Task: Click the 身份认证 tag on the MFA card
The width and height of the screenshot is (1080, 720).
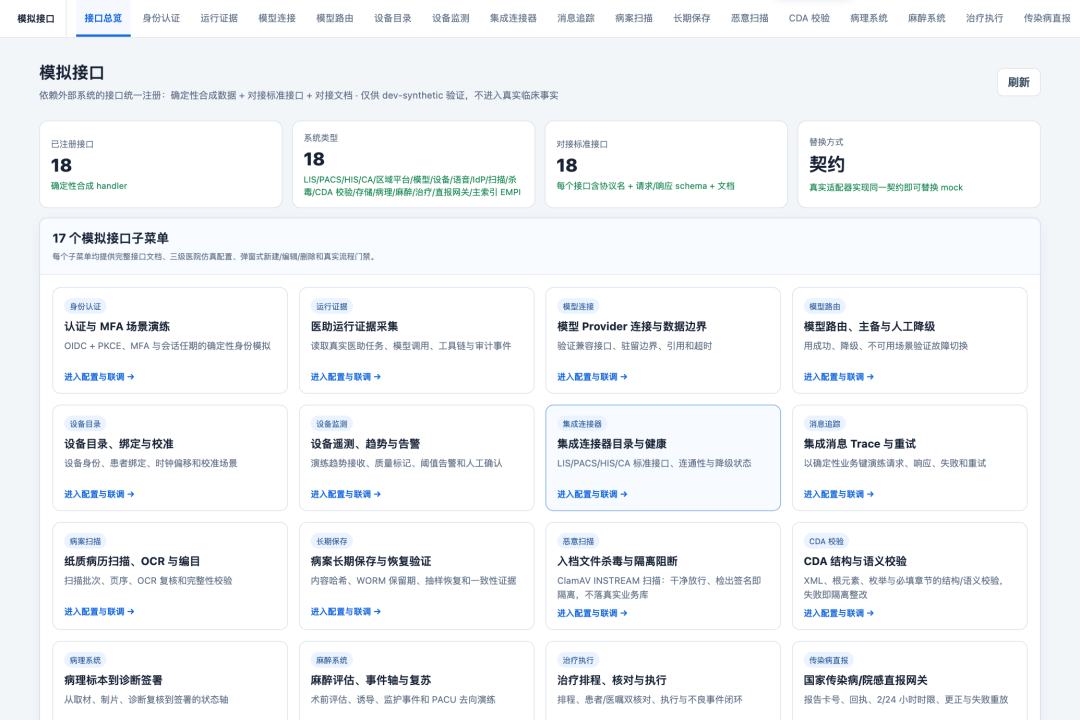Action: pyautogui.click(x=85, y=307)
